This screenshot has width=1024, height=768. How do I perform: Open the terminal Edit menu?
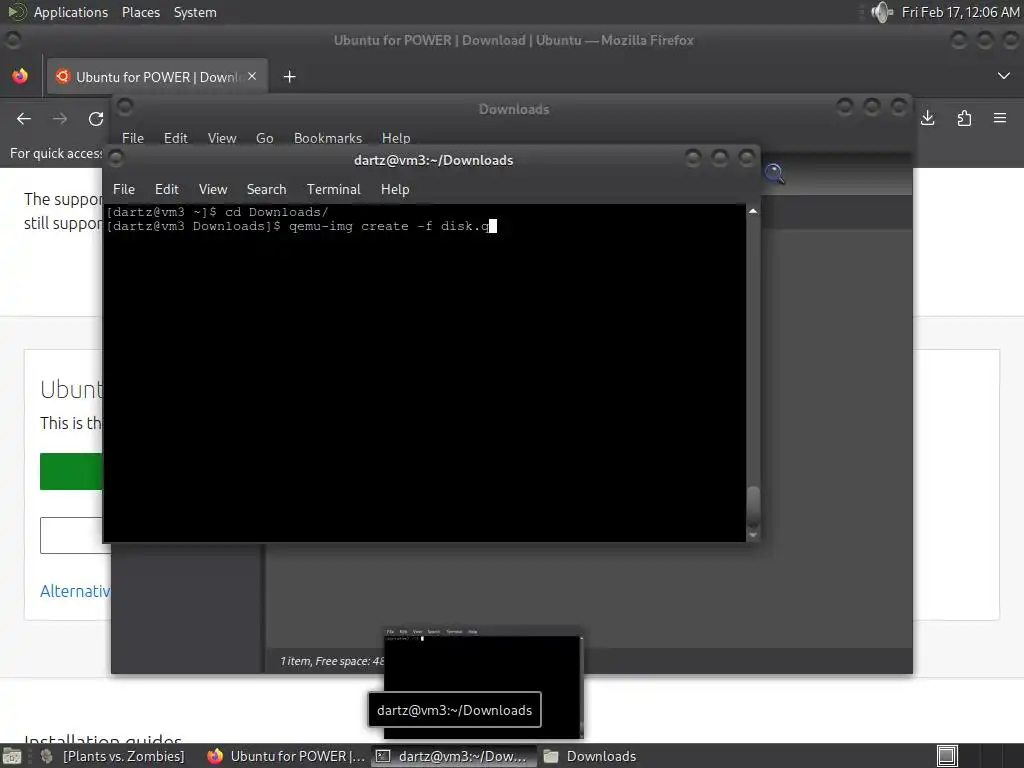point(167,189)
